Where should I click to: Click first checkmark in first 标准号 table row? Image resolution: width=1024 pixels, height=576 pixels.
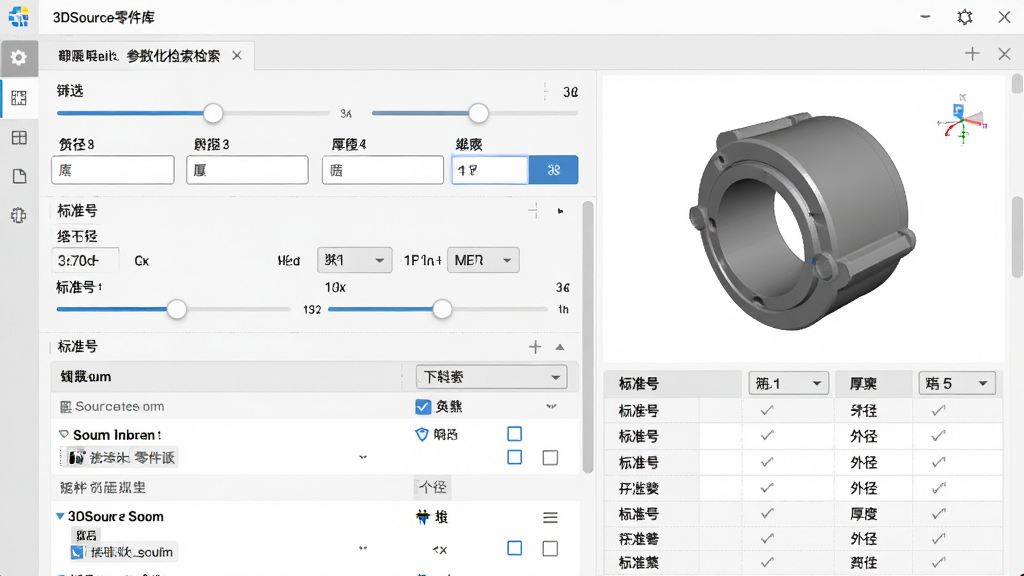pos(767,411)
